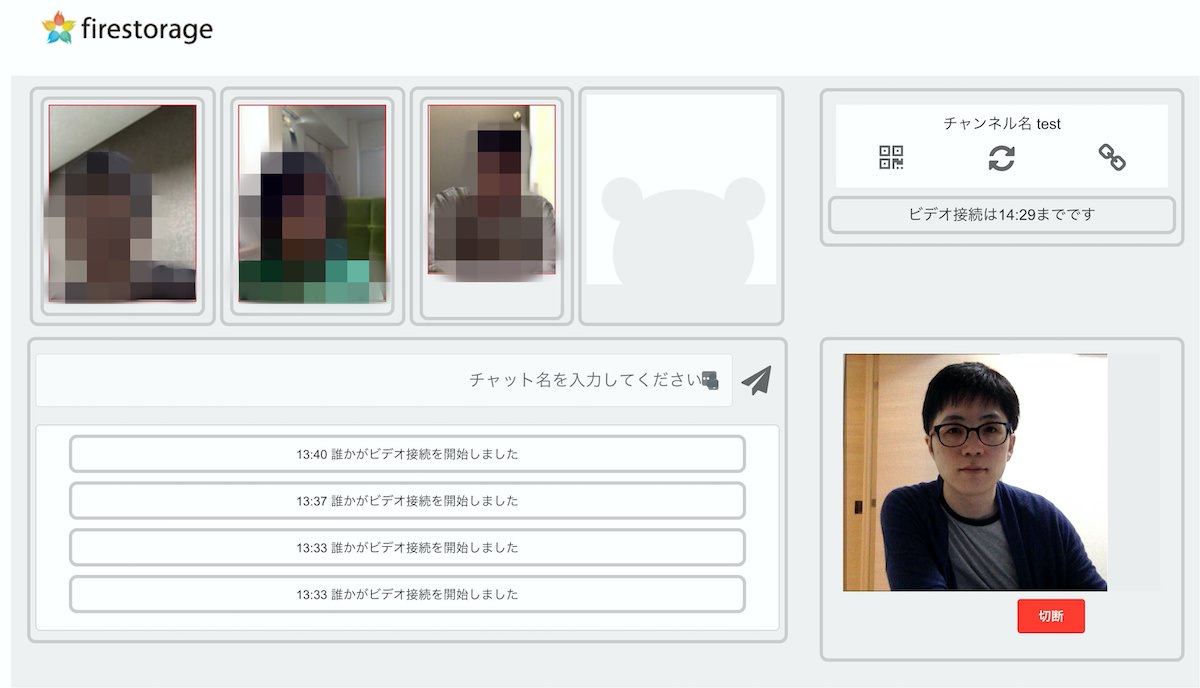Viewport: 1200px width, 688px height.
Task: Click the ビデオ接続は14:29までです bar
Action: click(x=1001, y=214)
